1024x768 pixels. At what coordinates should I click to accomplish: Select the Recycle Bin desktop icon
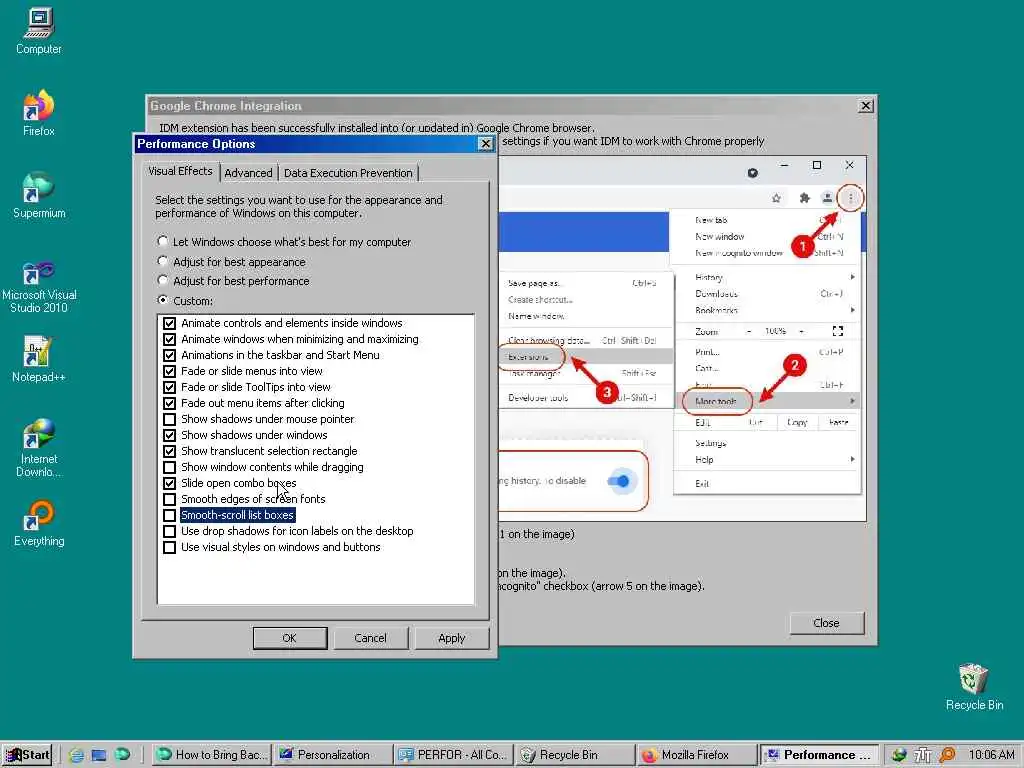974,687
